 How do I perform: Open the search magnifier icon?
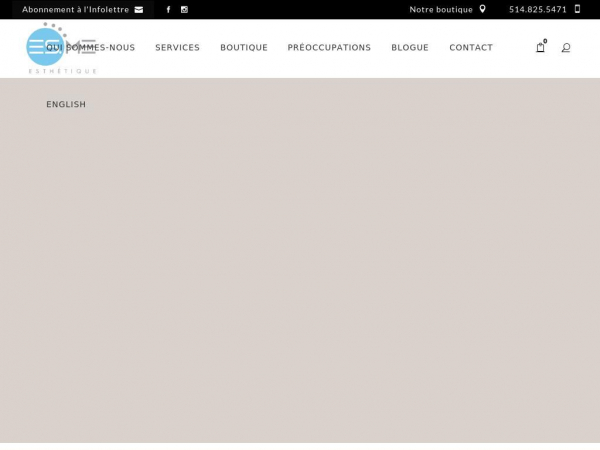point(566,47)
